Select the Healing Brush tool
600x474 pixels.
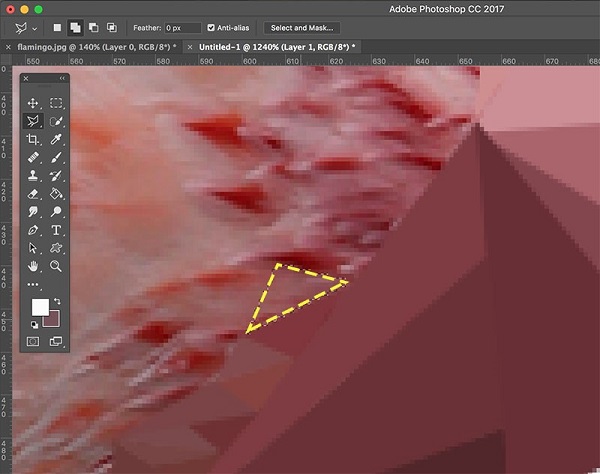33,157
